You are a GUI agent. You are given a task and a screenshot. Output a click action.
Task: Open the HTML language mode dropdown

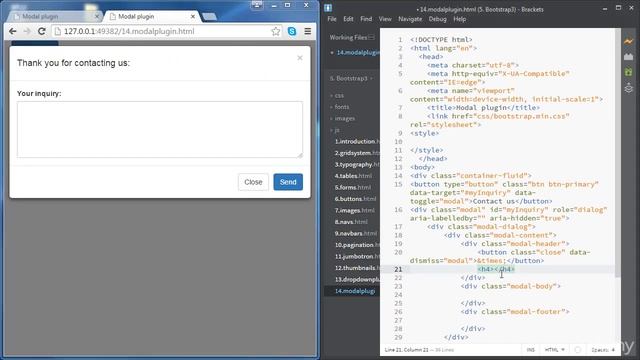pos(555,350)
